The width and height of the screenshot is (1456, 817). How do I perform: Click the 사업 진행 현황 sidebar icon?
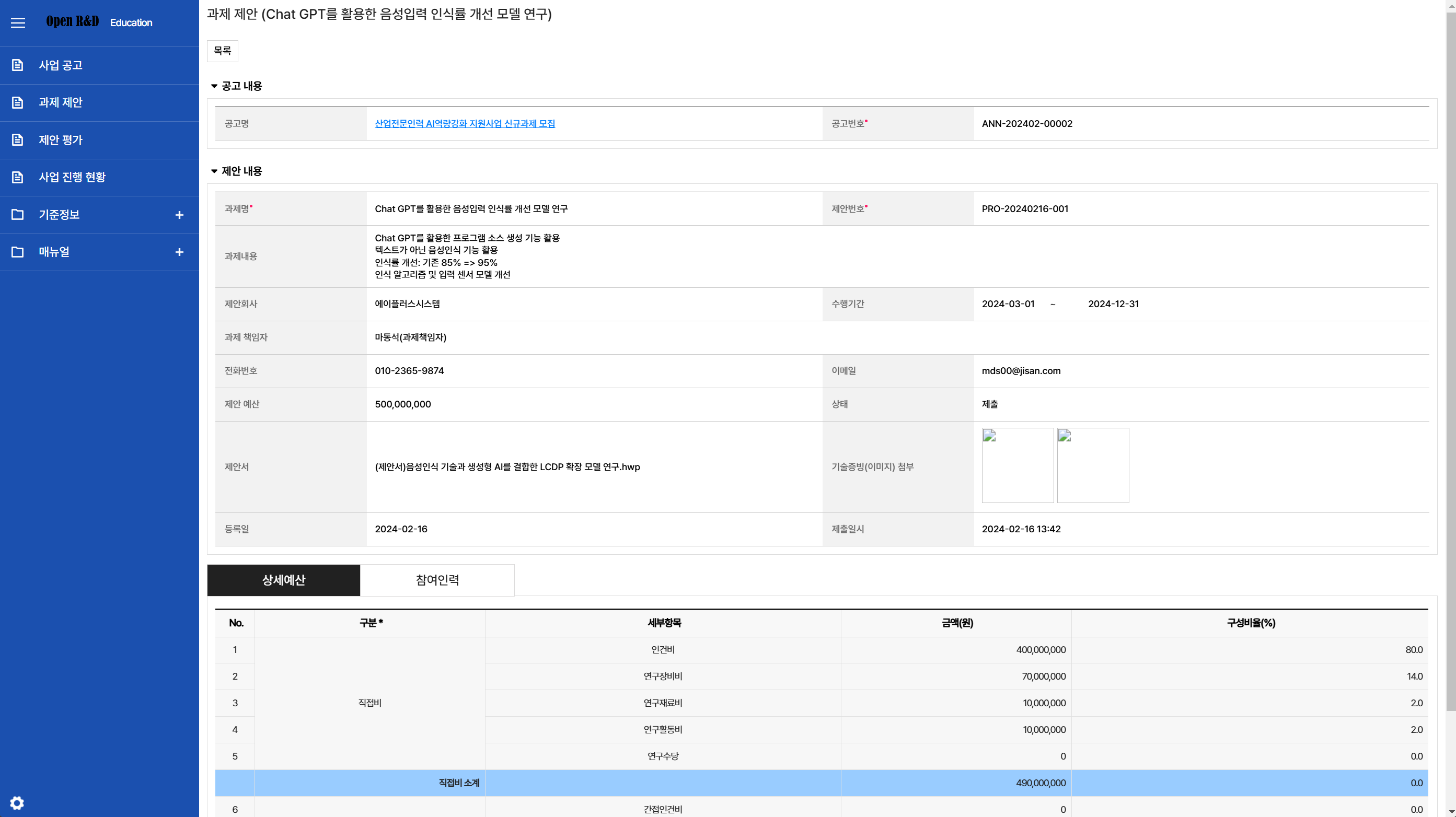click(x=17, y=177)
